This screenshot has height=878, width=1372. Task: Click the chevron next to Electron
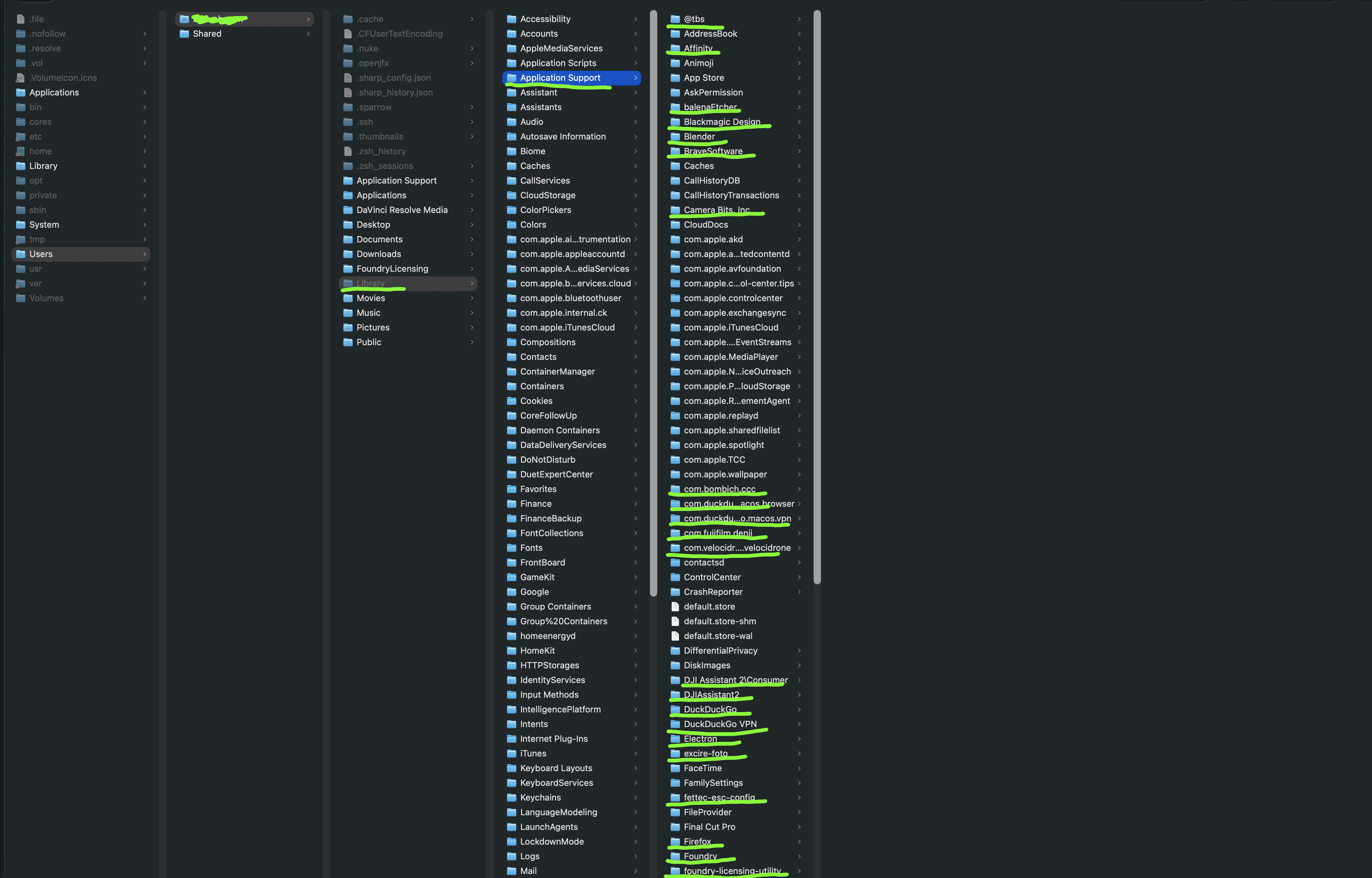799,739
